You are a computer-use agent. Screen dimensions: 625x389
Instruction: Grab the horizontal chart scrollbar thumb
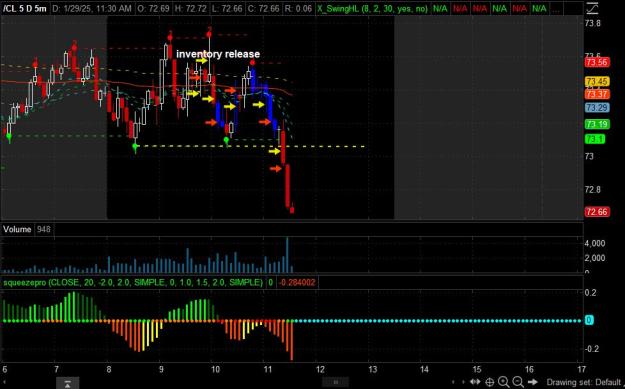pyautogui.click(x=335, y=383)
